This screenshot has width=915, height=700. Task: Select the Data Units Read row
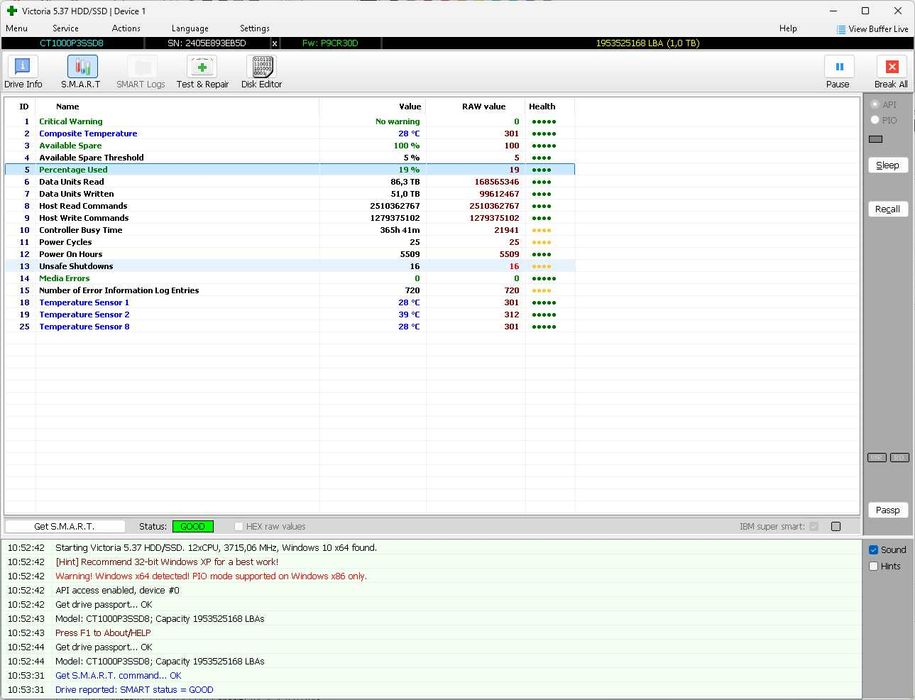(289, 182)
